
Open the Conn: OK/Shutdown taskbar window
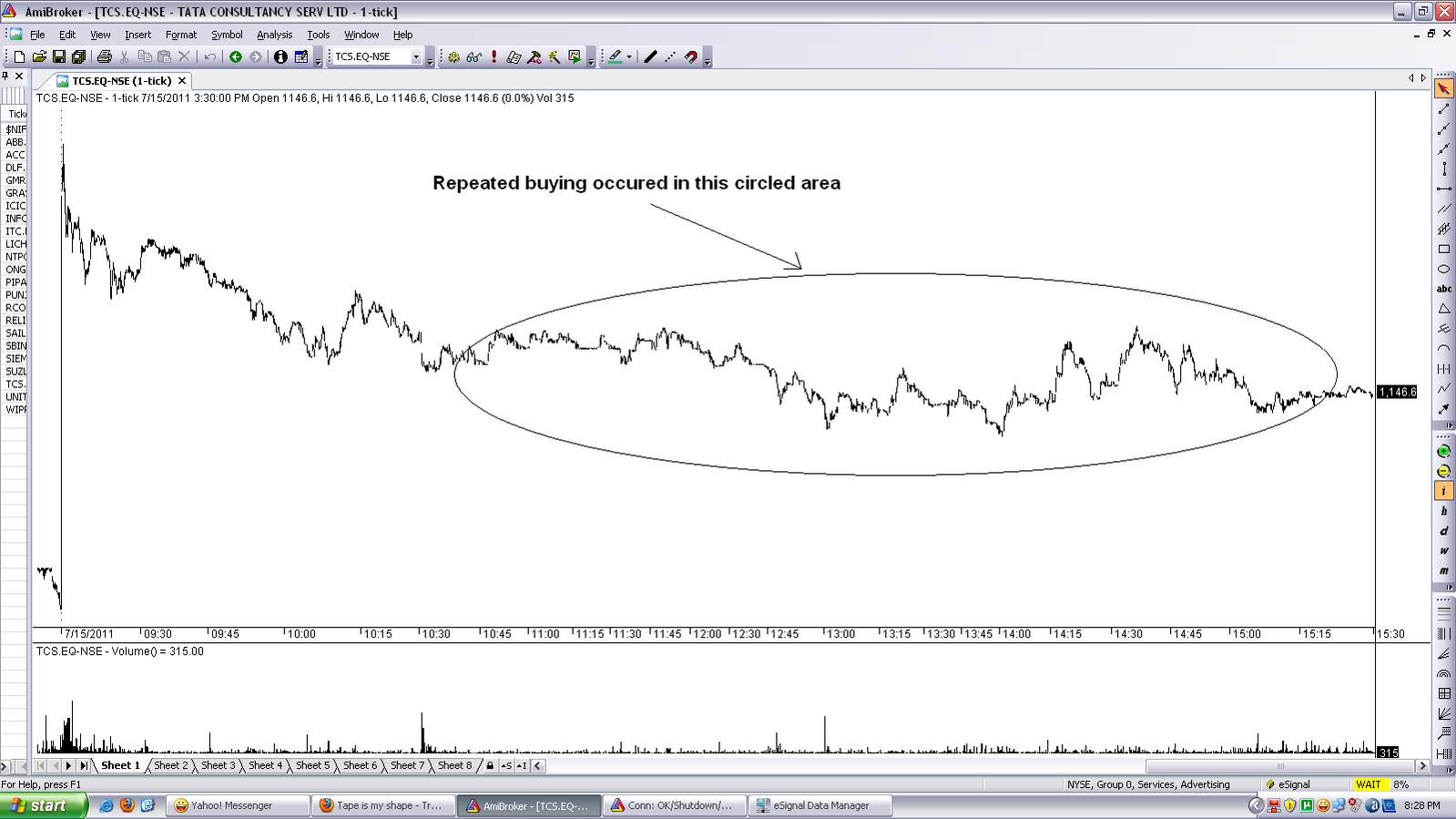point(674,805)
